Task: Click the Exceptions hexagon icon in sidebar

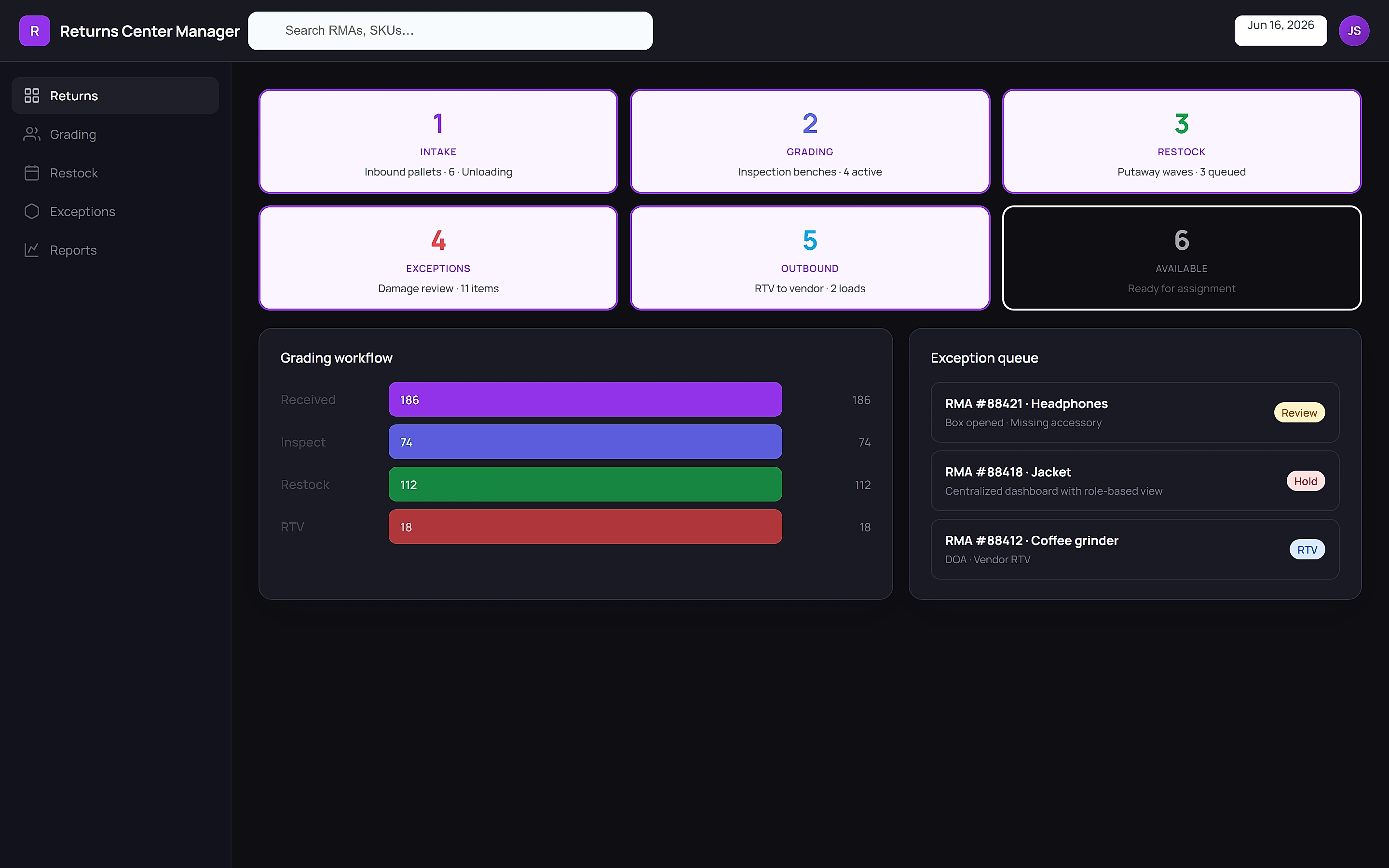Action: [31, 211]
